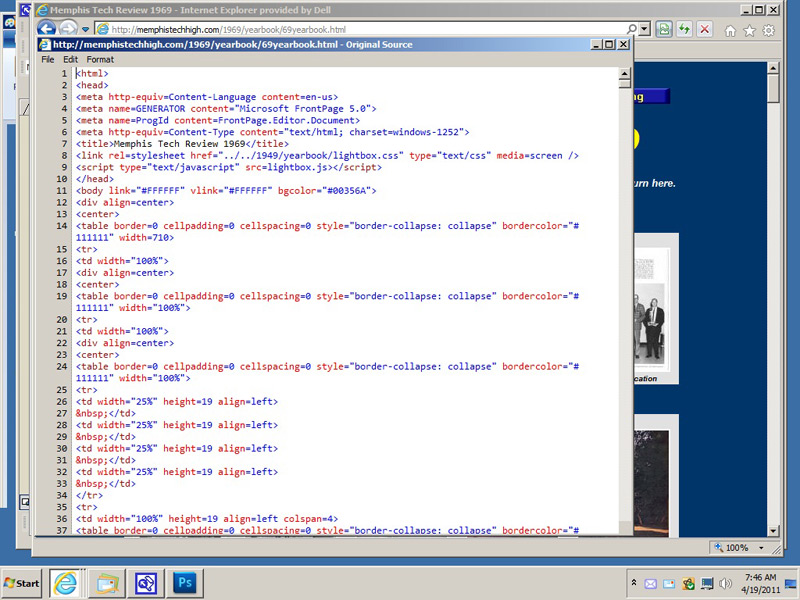
Task: Click the '</head>' tag on line 10
Action: [95, 179]
